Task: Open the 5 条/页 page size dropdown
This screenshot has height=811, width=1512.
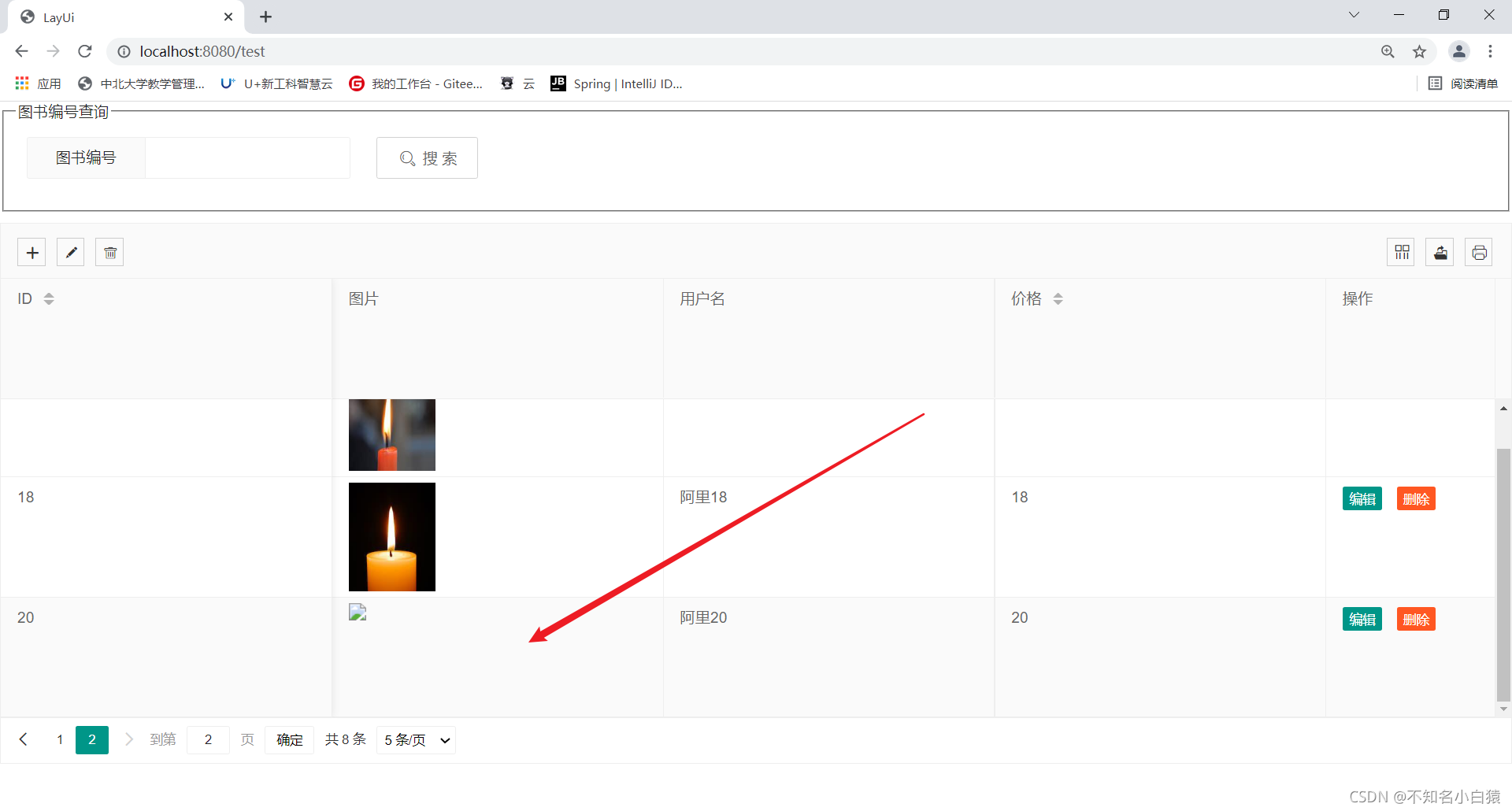Action: [x=416, y=739]
